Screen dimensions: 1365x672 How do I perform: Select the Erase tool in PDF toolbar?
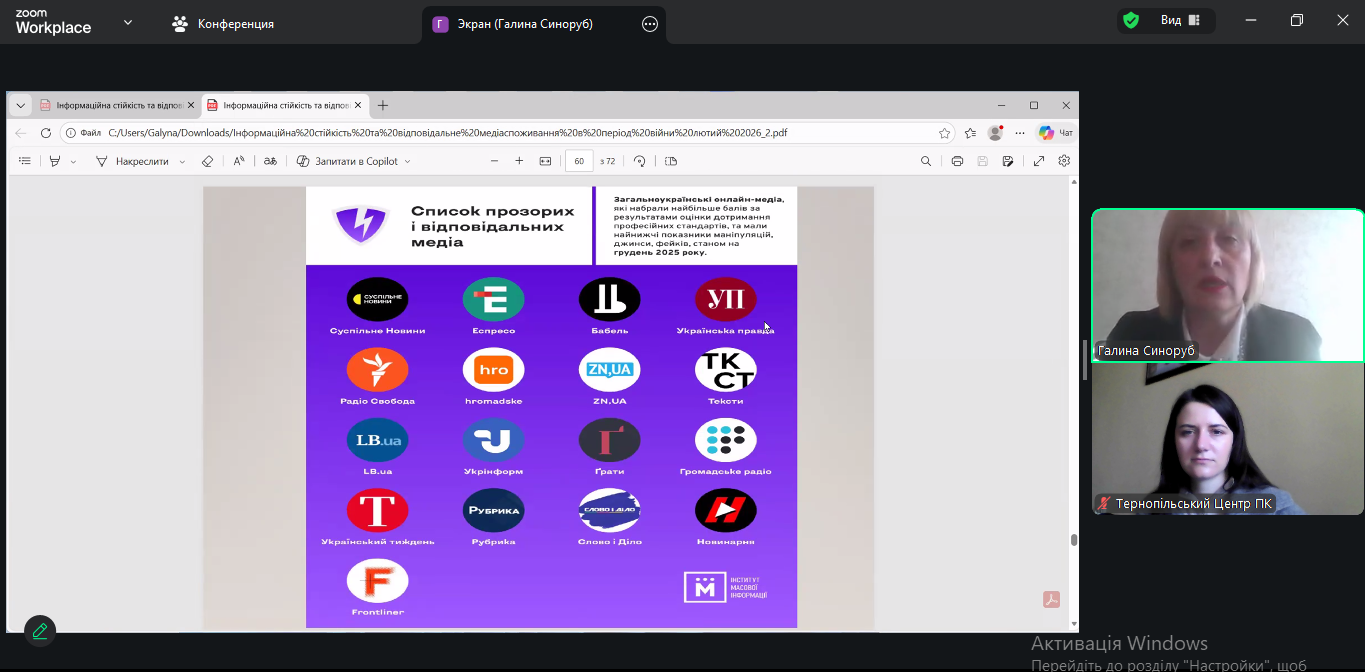(207, 161)
